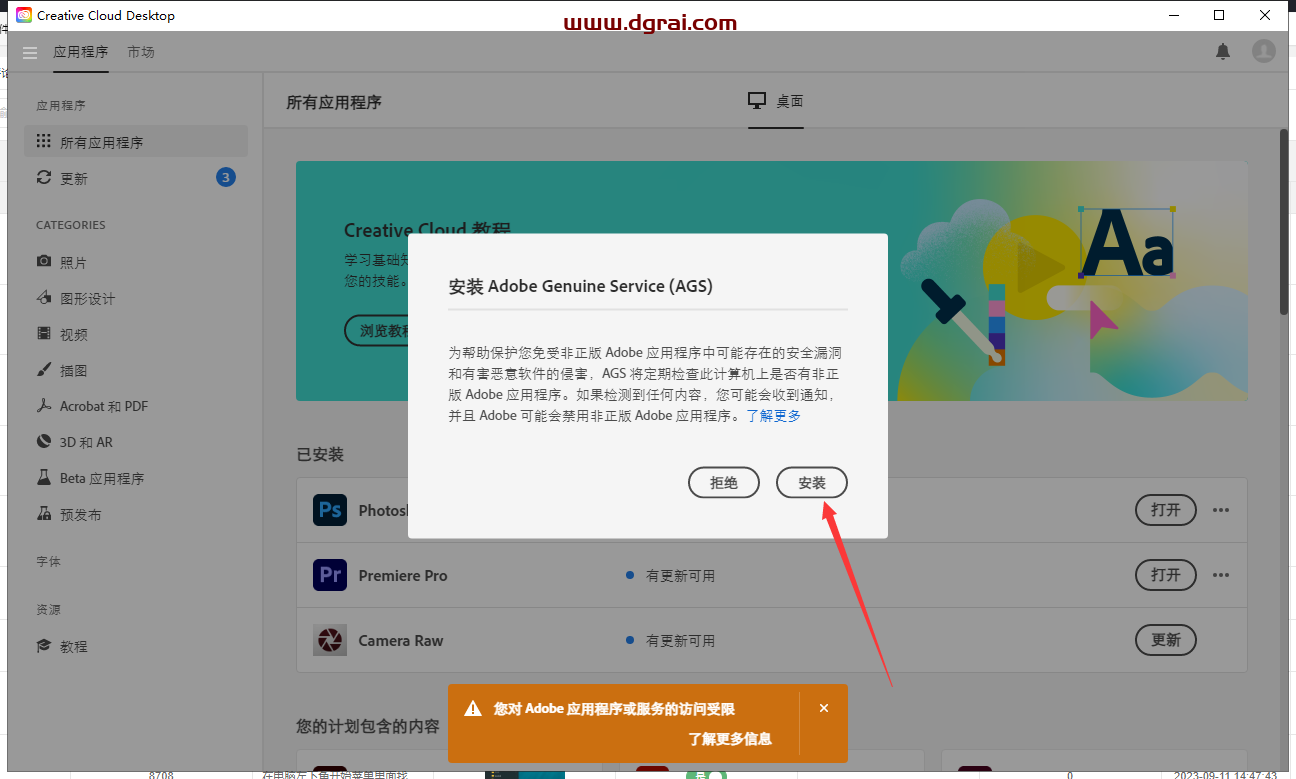Click the Creative Cloud logo in title bar
This screenshot has height=779, width=1296.
24,15
